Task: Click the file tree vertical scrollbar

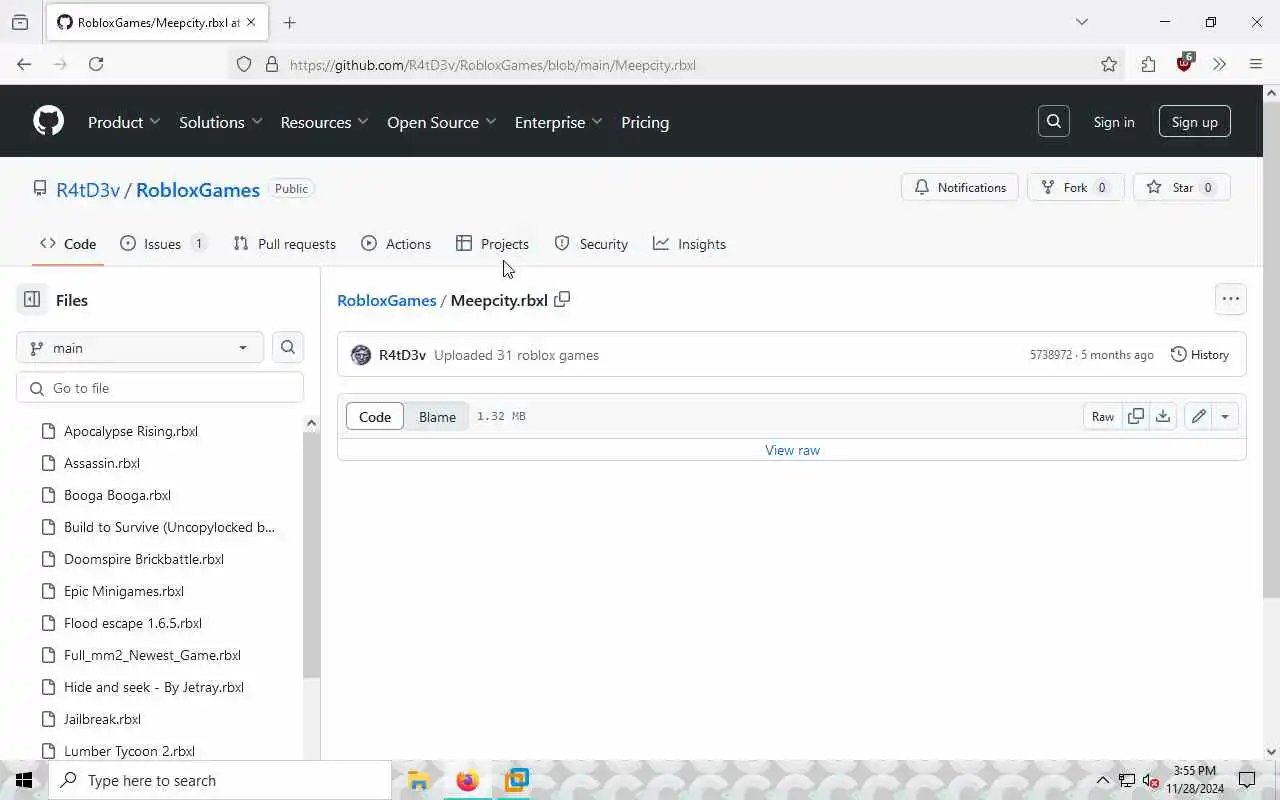Action: [x=311, y=555]
